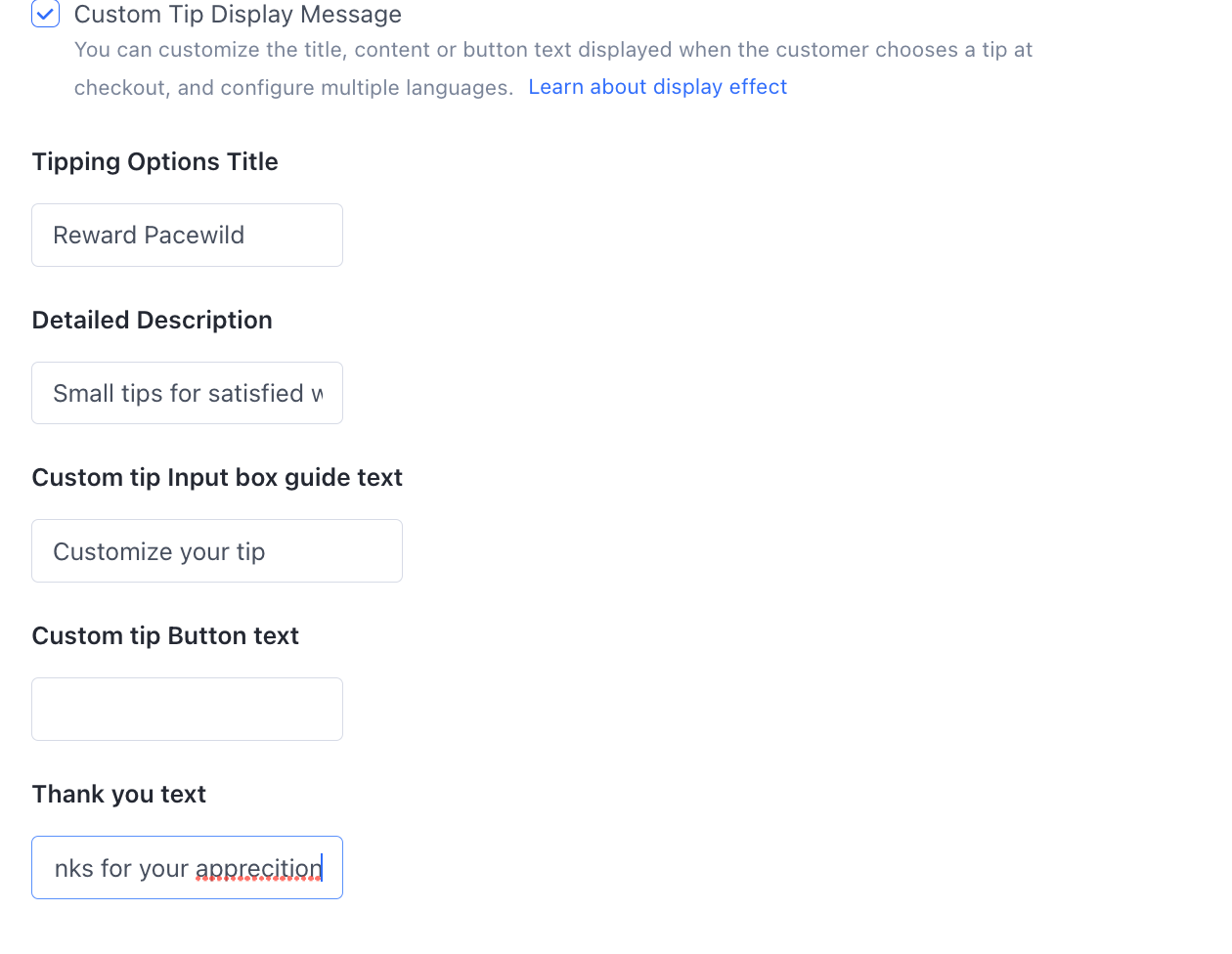1232x954 pixels.
Task: Click the misspelled word 'apprecition'
Action: click(258, 868)
